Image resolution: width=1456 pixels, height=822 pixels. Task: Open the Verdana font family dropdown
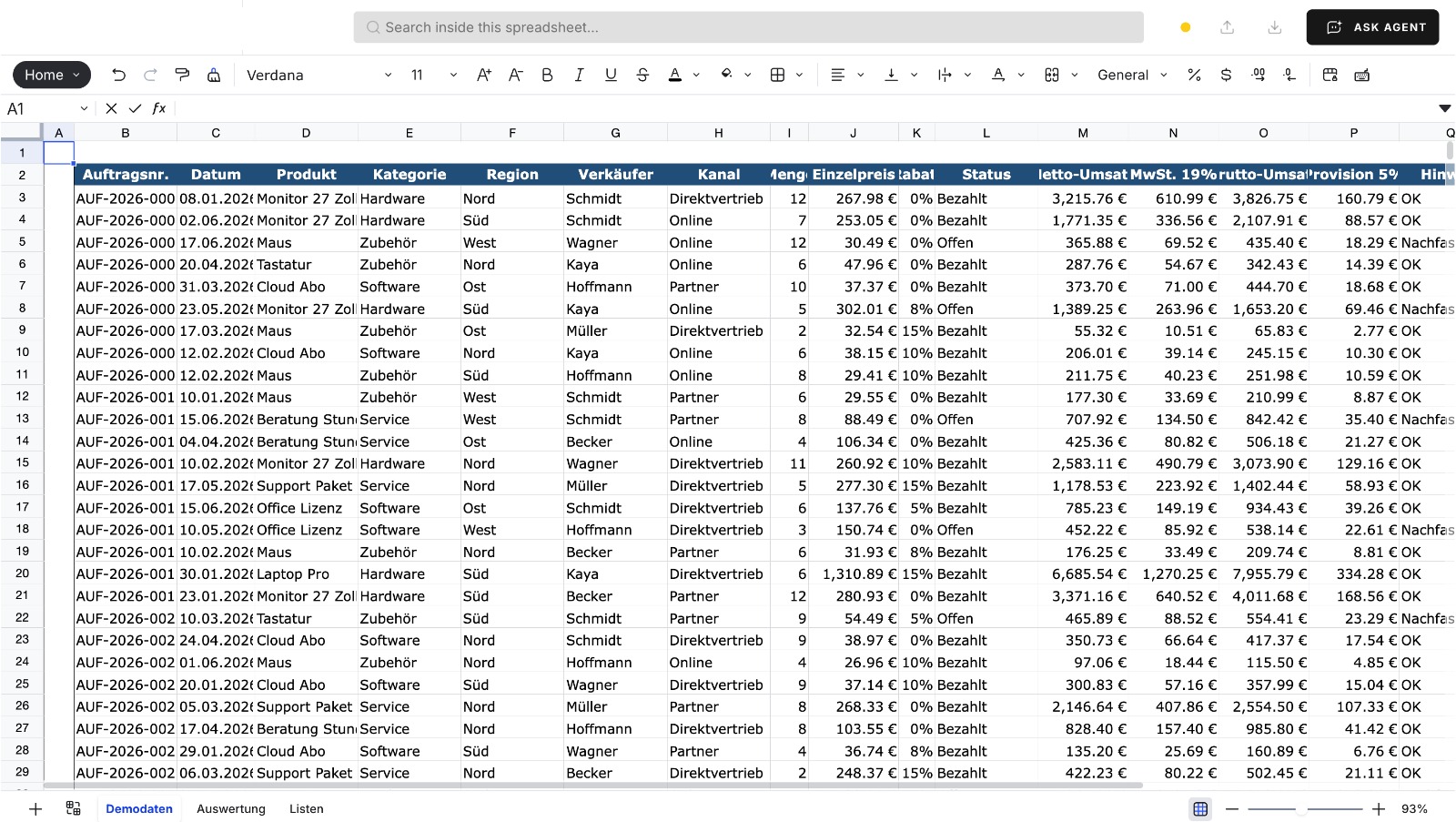click(x=318, y=76)
